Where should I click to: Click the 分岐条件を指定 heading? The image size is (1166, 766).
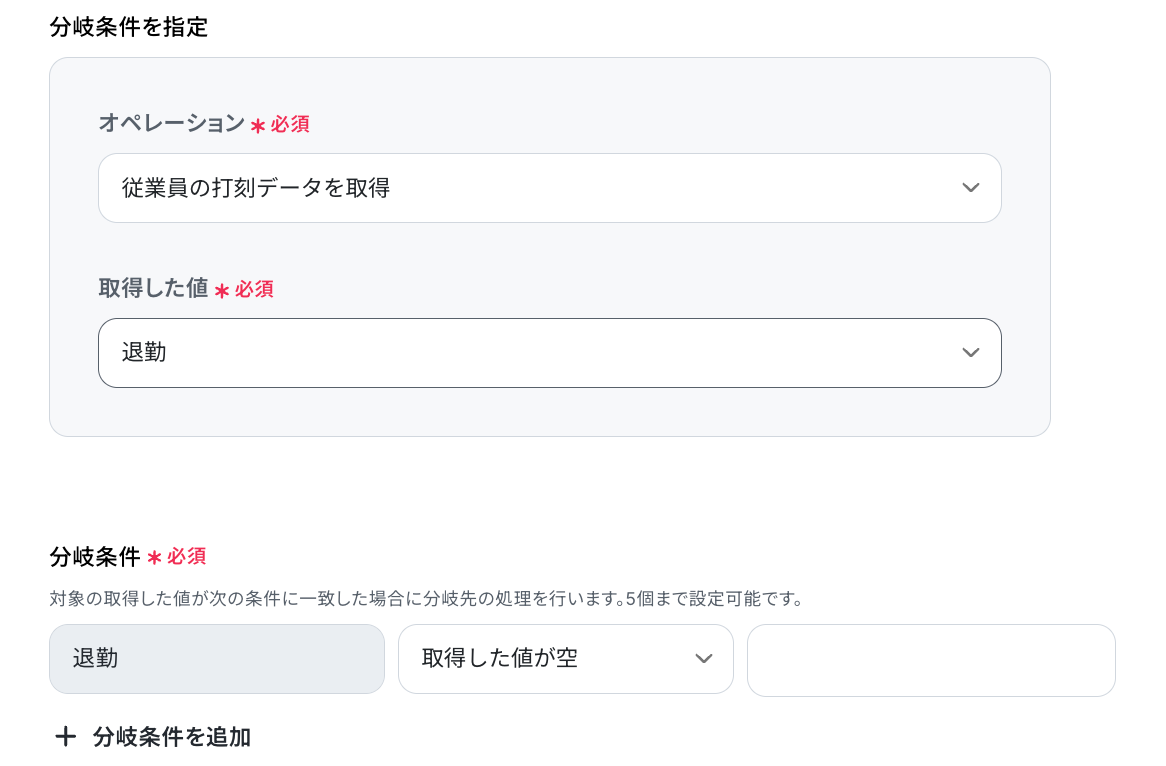pos(129,28)
